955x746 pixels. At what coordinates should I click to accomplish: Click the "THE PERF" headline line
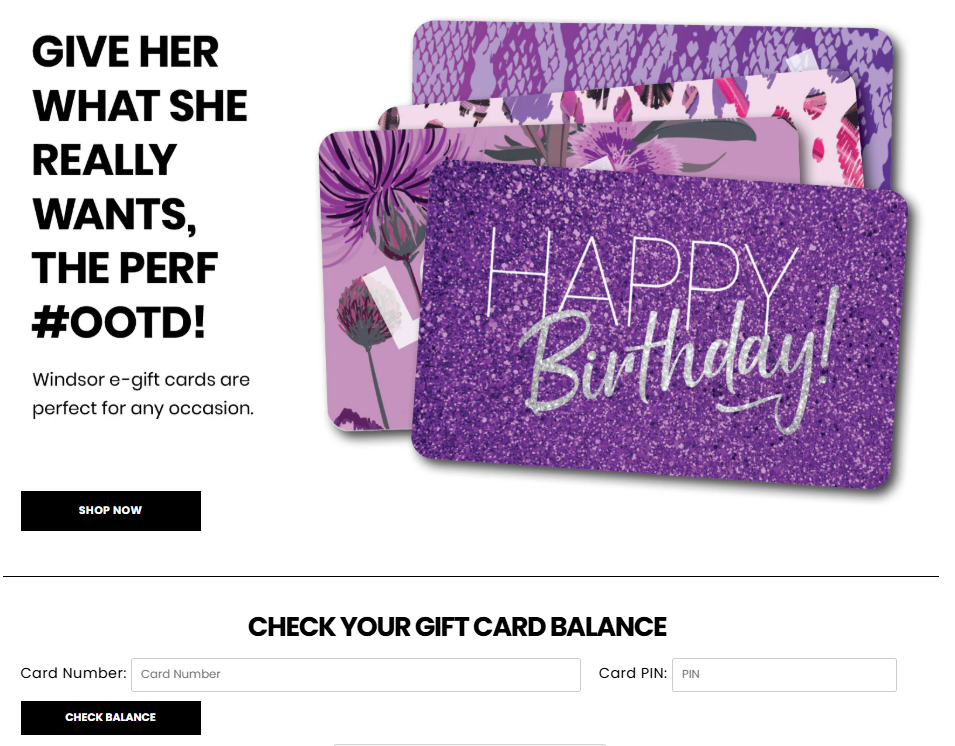[x=125, y=268]
